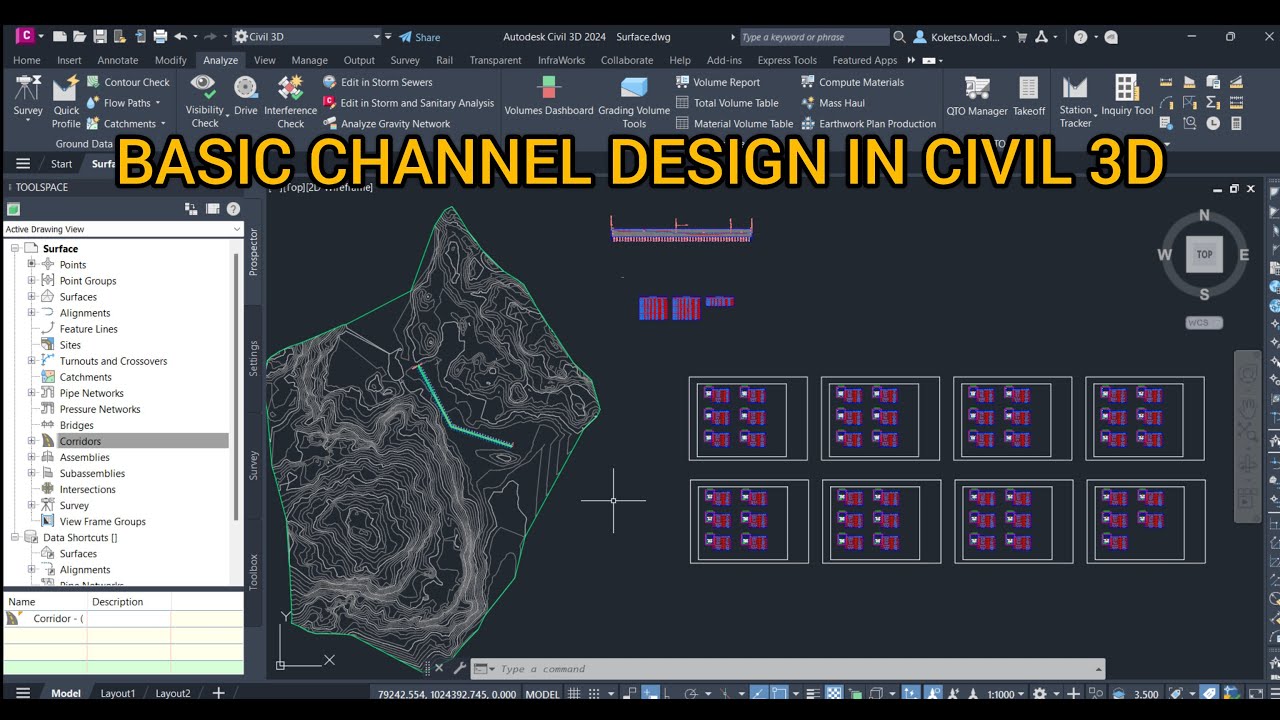This screenshot has height=720, width=1280.
Task: Toggle transparency display in status bar
Action: click(x=835, y=693)
